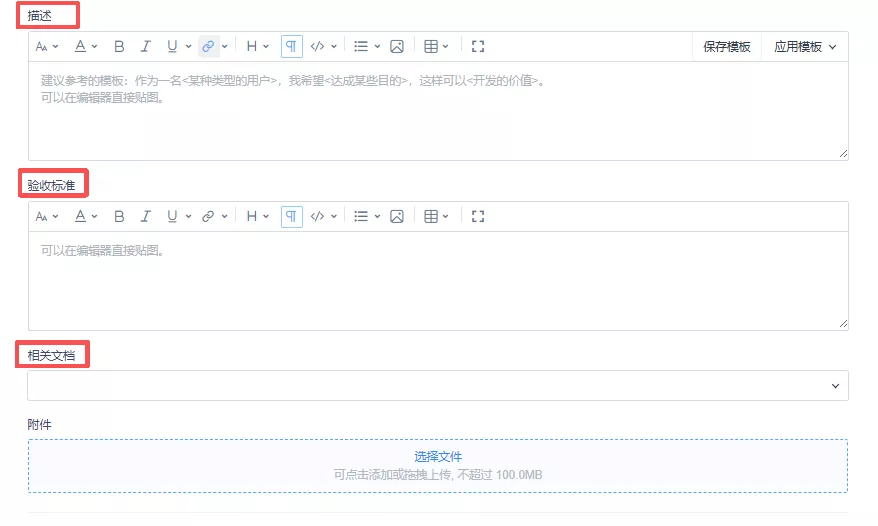Viewport: 878px width, 526px height.
Task: Click the 附件 upload drop zone hint
Action: [438, 475]
